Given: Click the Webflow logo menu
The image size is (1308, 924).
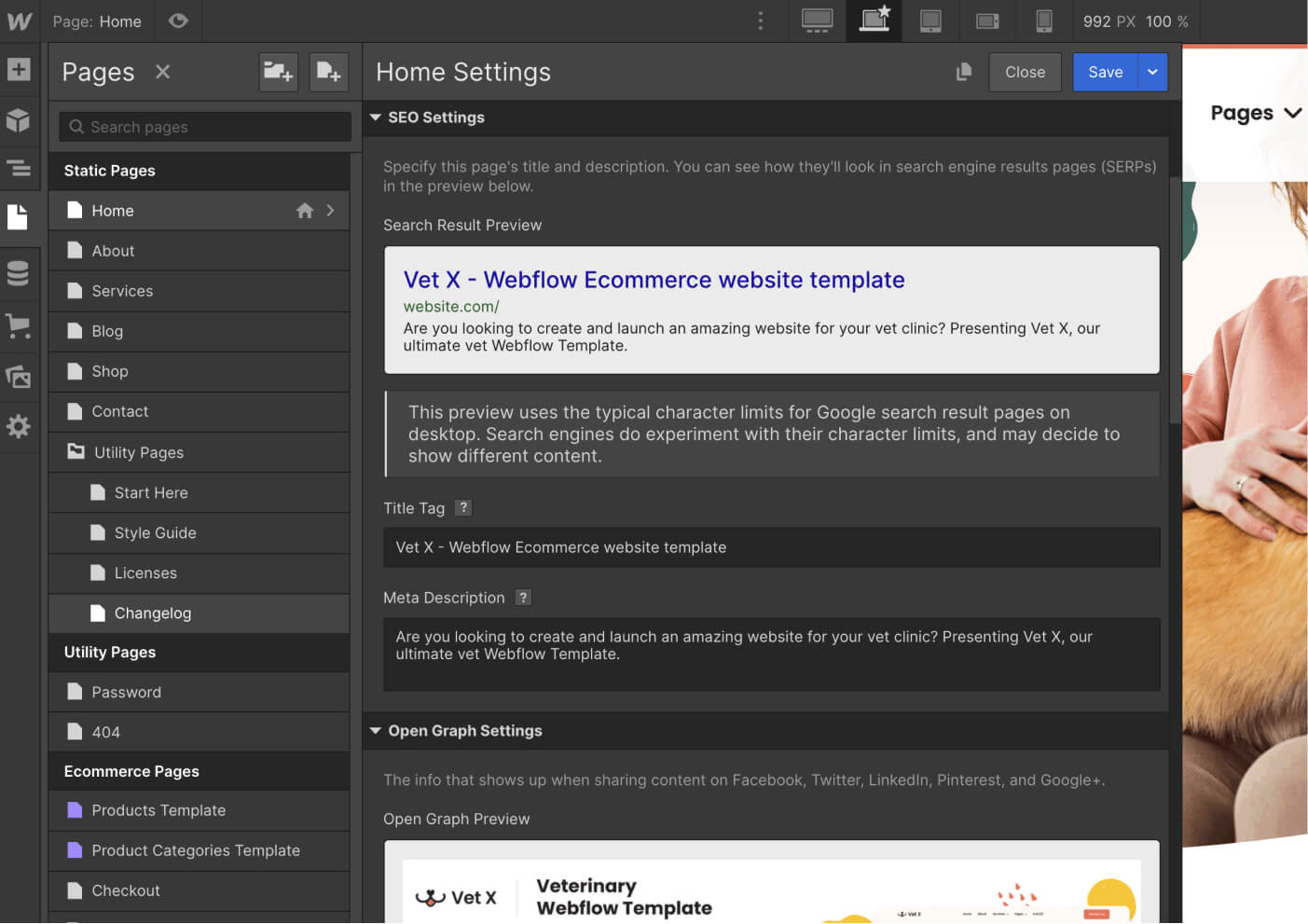Looking at the screenshot, I should click(20, 21).
